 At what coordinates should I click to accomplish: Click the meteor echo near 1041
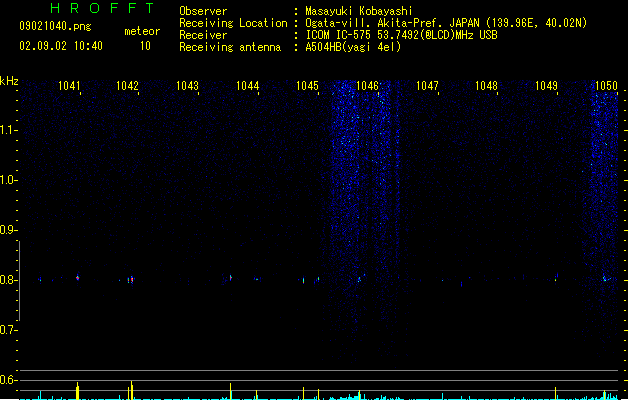pos(77,277)
